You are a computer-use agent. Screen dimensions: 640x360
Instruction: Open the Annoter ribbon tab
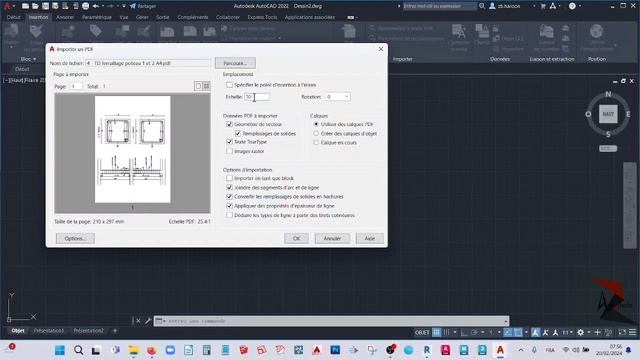65,17
